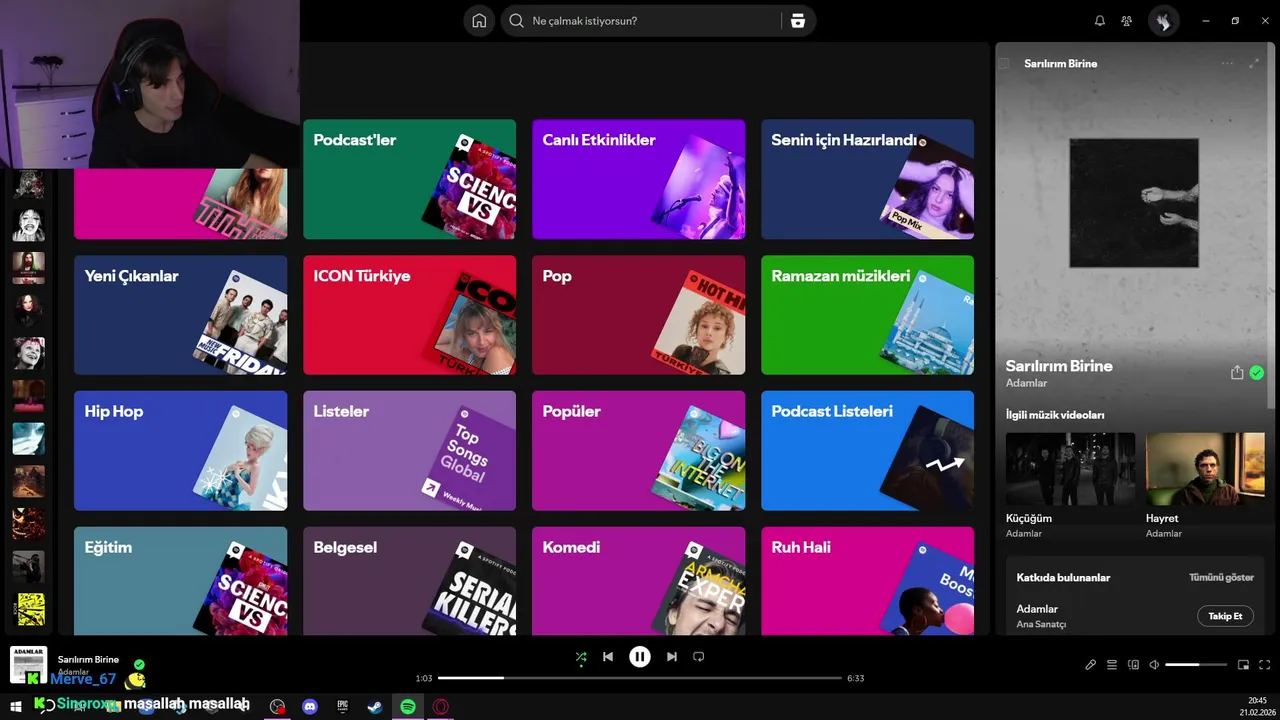Adjust the volume slider
The image size is (1280, 720).
point(1196,665)
